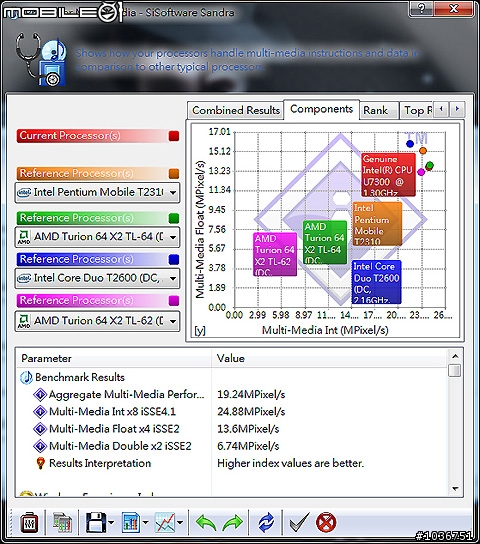Click the red Current Processor color swatch
Screen dimensions: 480x544
(x=174, y=136)
